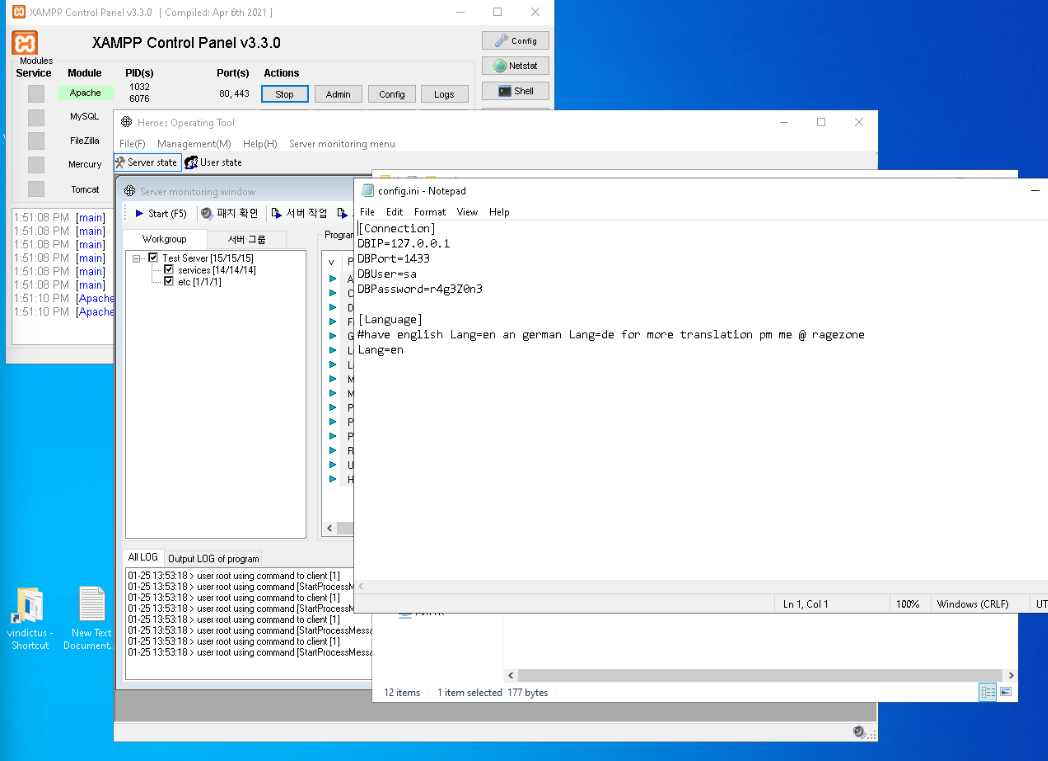The height and width of the screenshot is (761, 1048).
Task: Click partially hidden toolbar icon after 서버 작업
Action: coord(342,213)
